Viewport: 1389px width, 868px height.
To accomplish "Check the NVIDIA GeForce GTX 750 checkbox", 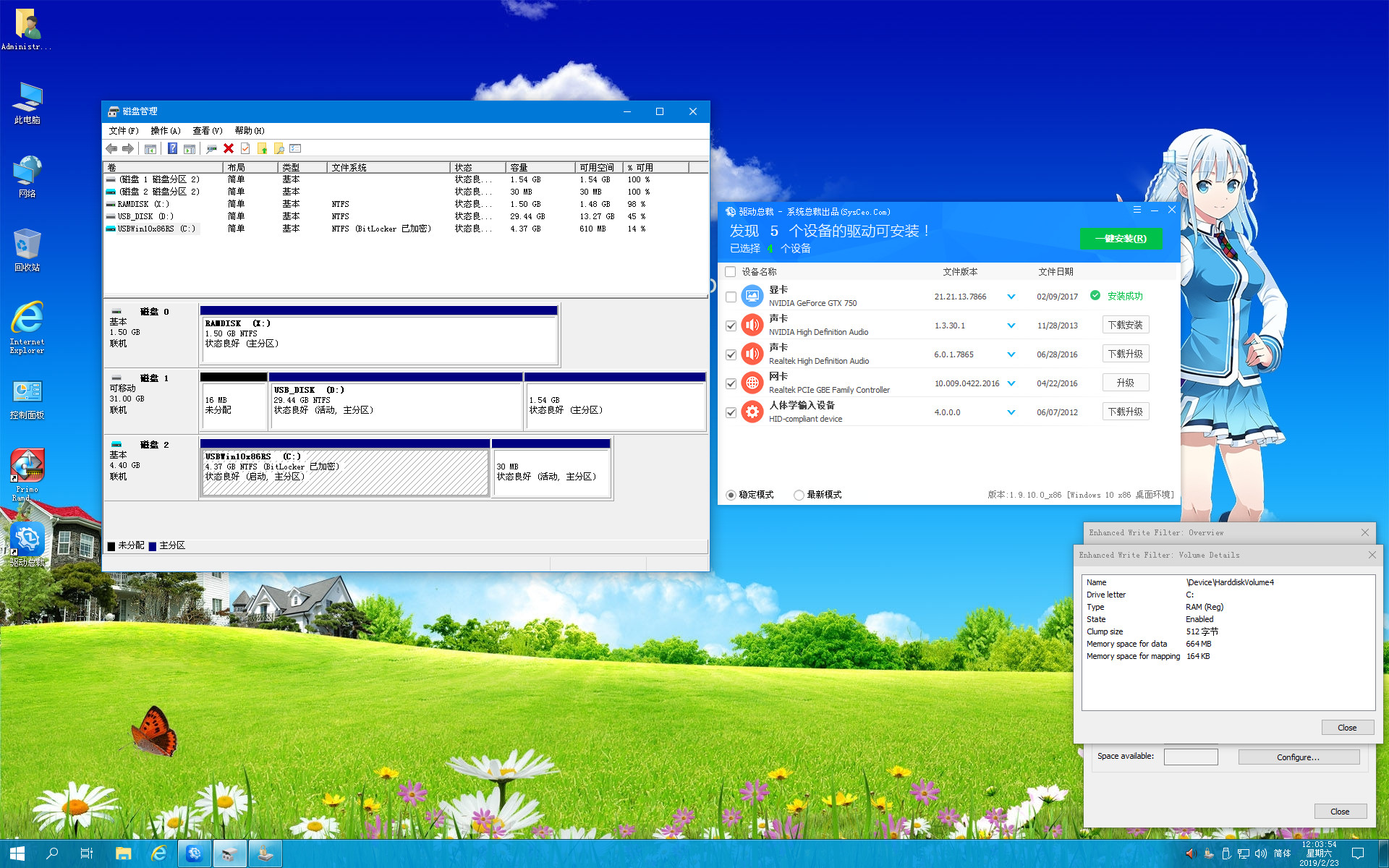I will [x=731, y=297].
